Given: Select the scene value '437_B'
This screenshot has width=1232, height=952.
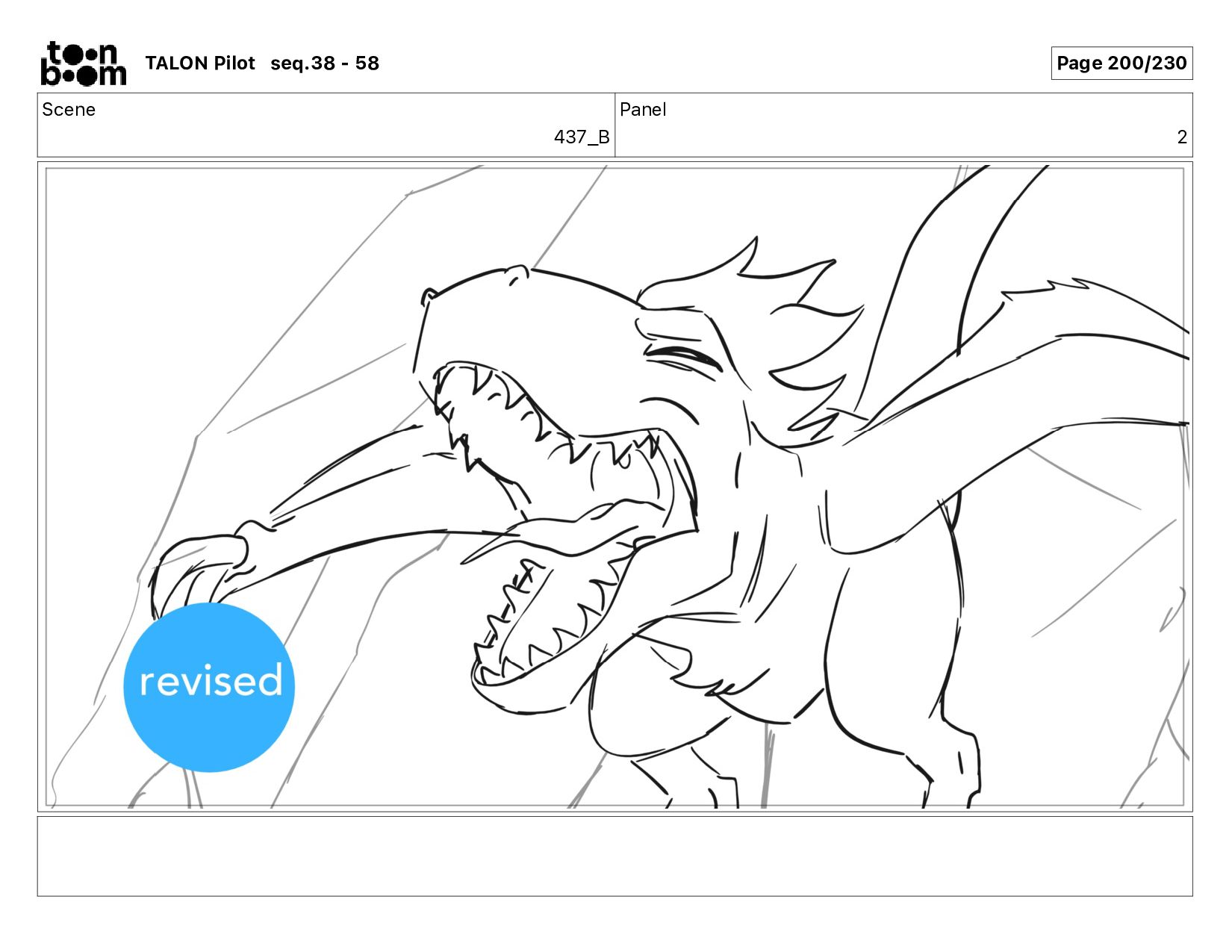Looking at the screenshot, I should tap(582, 137).
